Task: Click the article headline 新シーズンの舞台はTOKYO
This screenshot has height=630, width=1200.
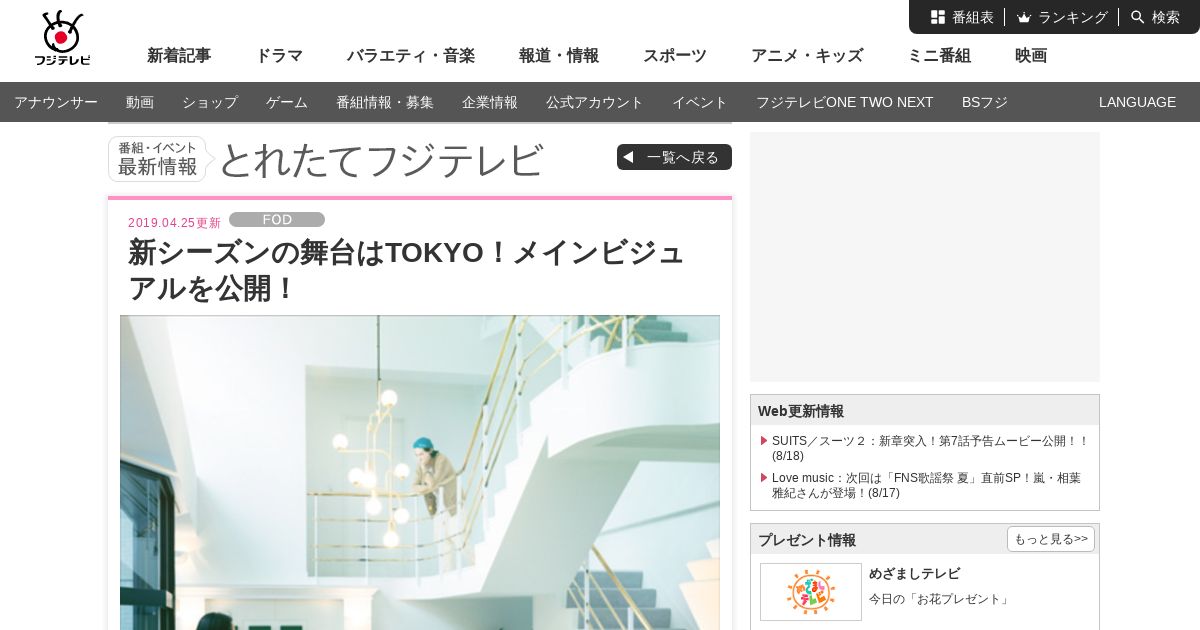Action: tap(406, 270)
